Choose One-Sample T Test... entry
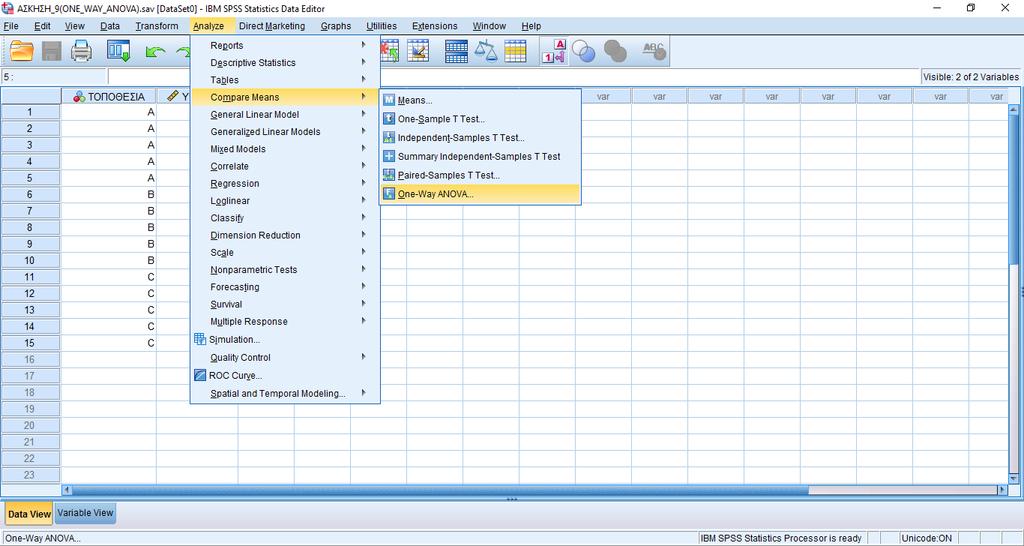The image size is (1024, 546). click(480, 120)
